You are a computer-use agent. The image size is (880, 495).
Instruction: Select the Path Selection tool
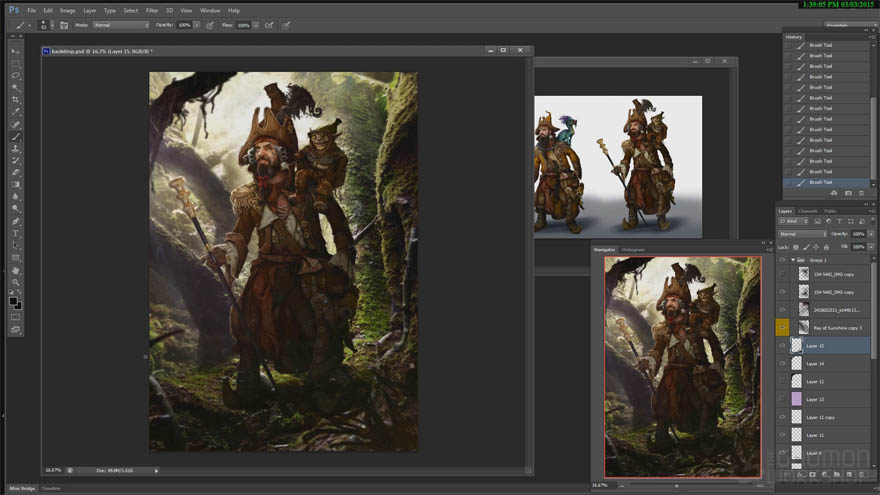coord(16,245)
